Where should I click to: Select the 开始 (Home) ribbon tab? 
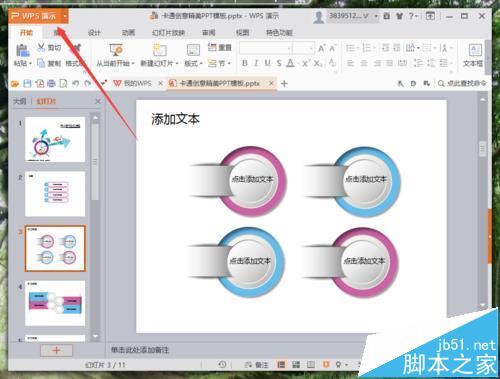pyautogui.click(x=26, y=33)
